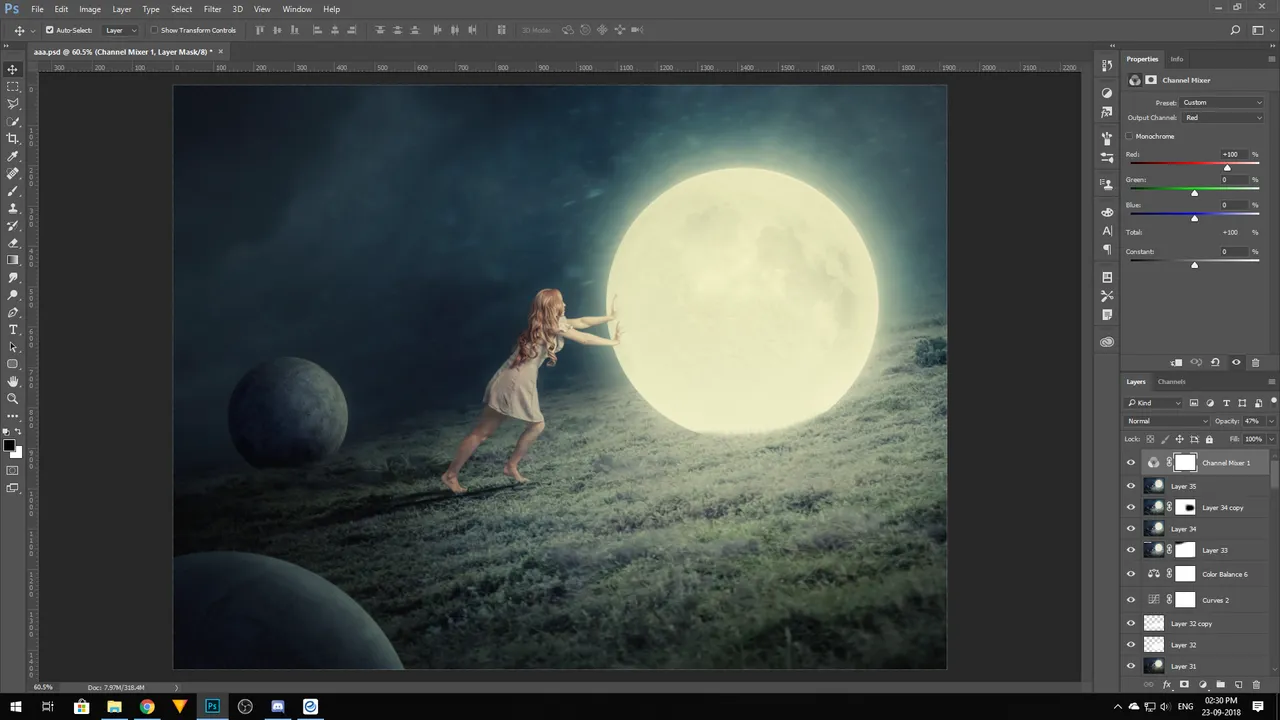Viewport: 1280px width, 720px height.
Task: Open the Kind layer filter dropdown
Action: [x=1154, y=403]
